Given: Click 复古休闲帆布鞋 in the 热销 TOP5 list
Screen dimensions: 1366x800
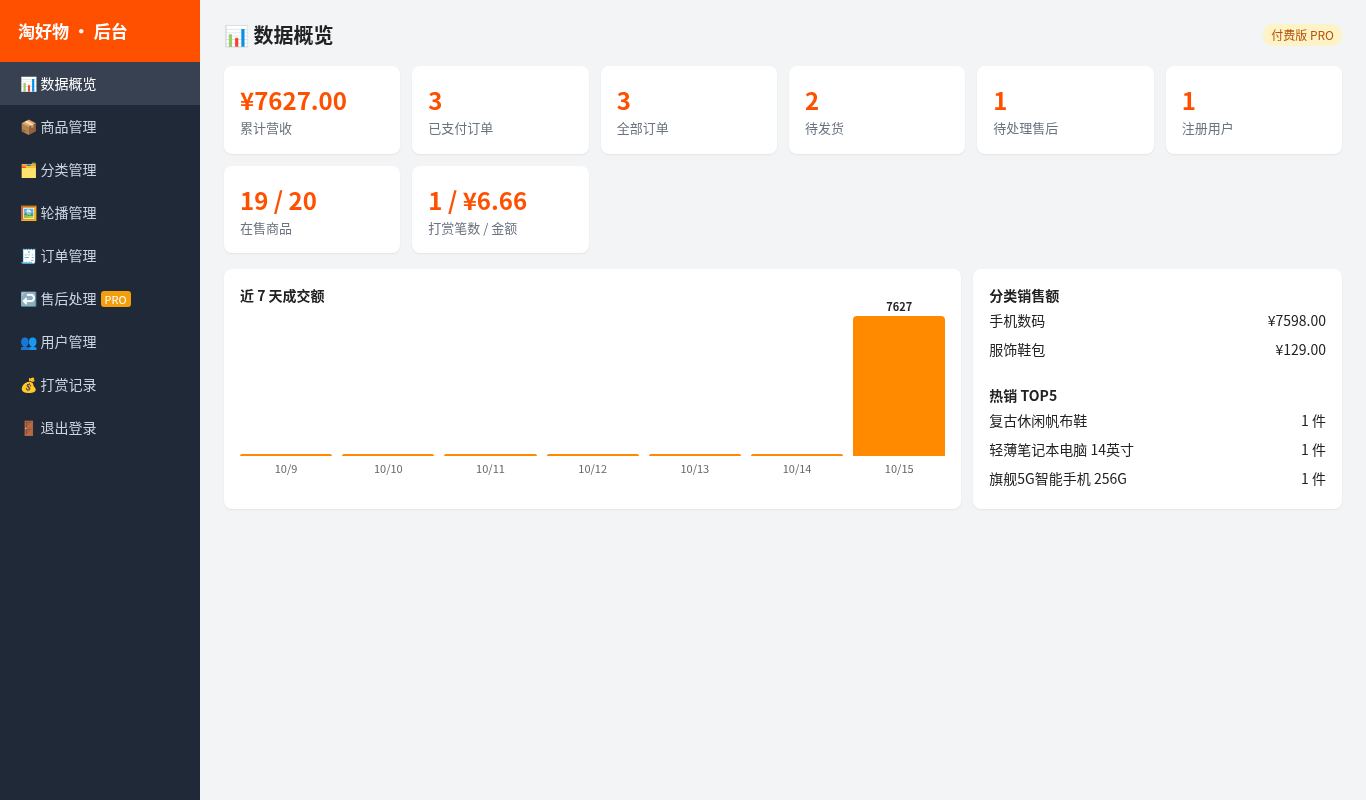Looking at the screenshot, I should click(1038, 421).
